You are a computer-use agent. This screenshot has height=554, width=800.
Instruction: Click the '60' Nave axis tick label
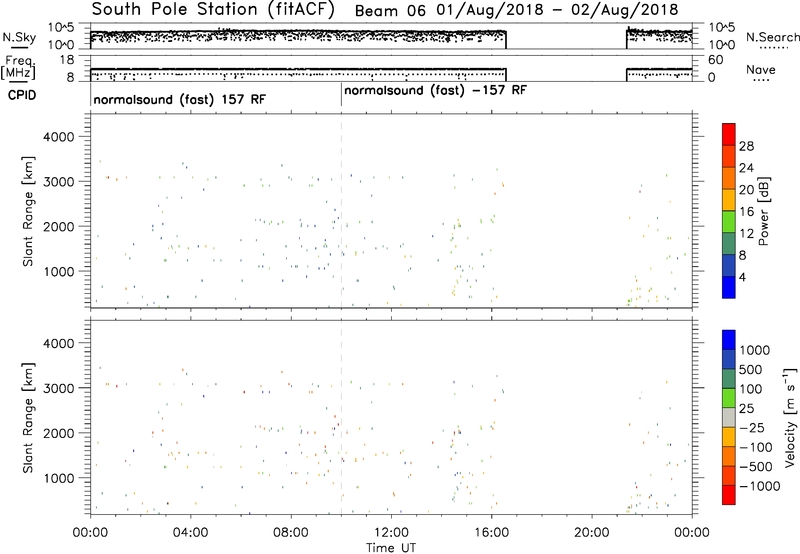tap(716, 60)
